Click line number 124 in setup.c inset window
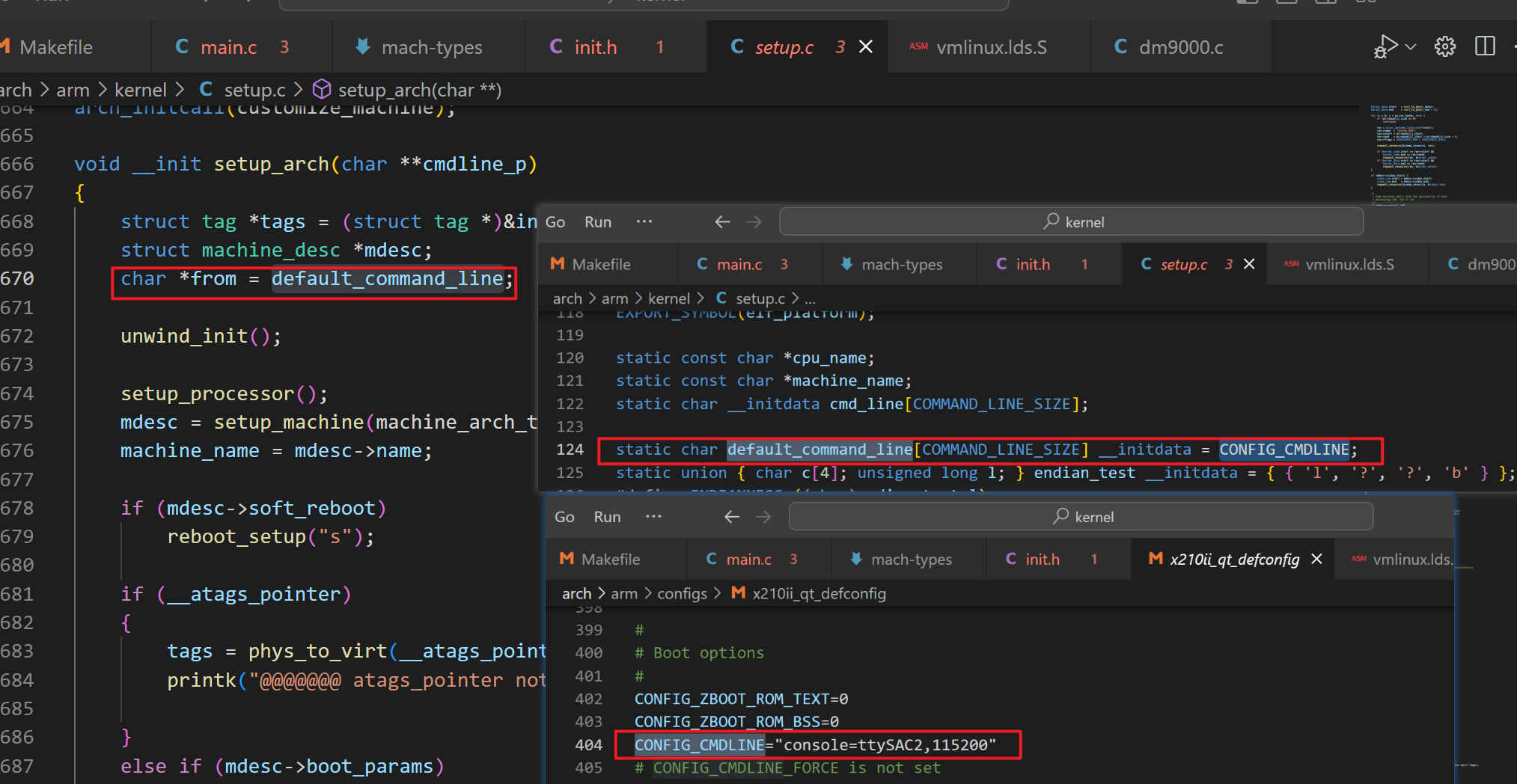Screen dimensions: 1517x784 570,450
